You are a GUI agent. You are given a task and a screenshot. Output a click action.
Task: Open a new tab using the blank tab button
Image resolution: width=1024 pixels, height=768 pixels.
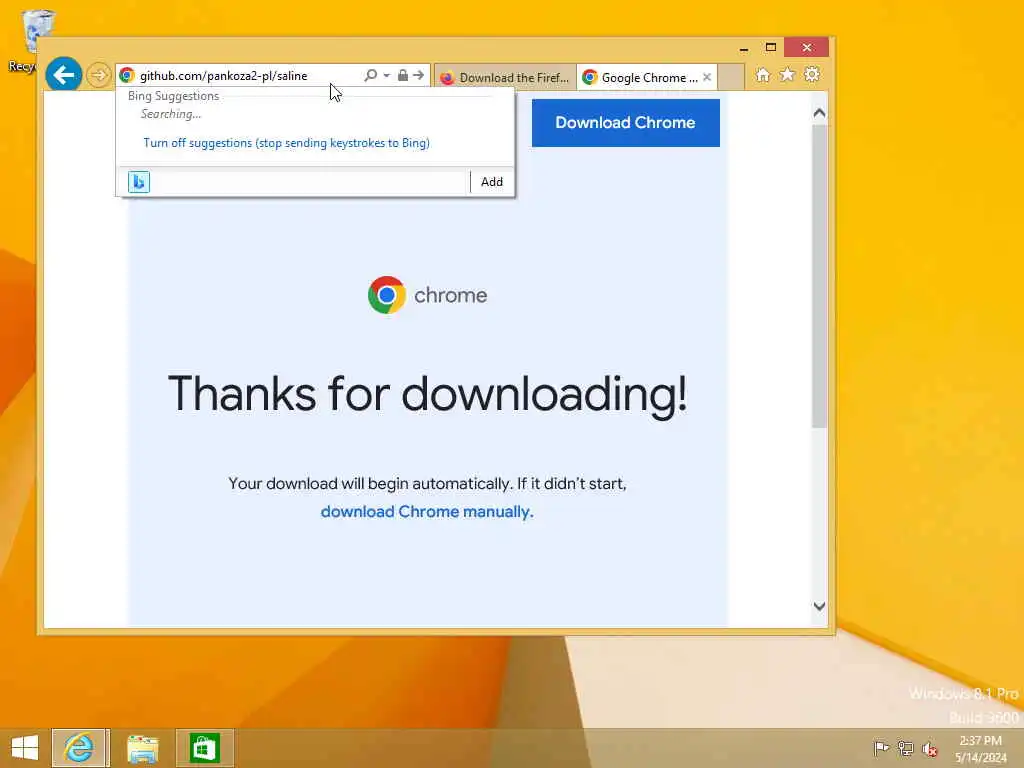[731, 77]
